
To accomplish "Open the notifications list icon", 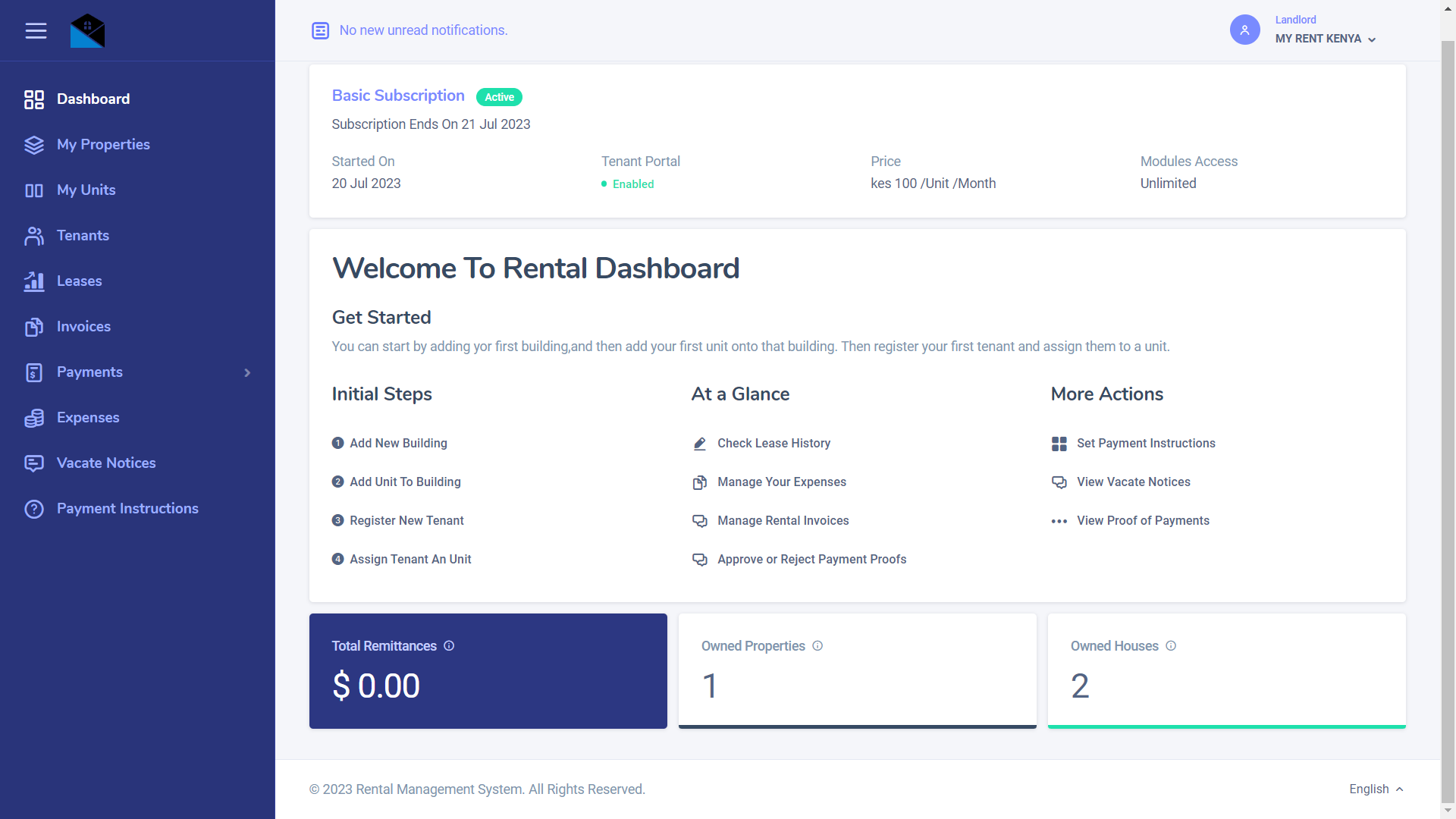I will click(x=321, y=30).
